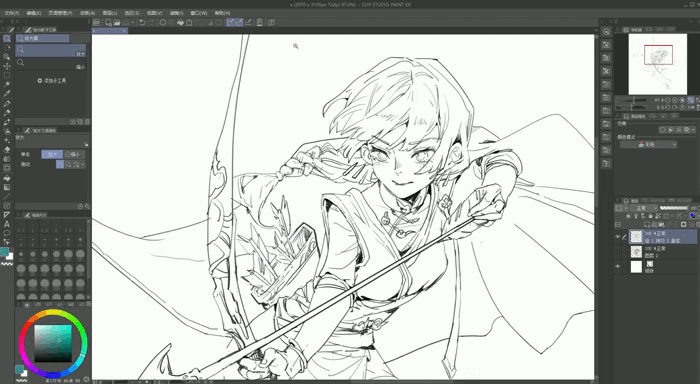Click Add sub tool button
Screen dimensions: 700x384
tap(52, 81)
